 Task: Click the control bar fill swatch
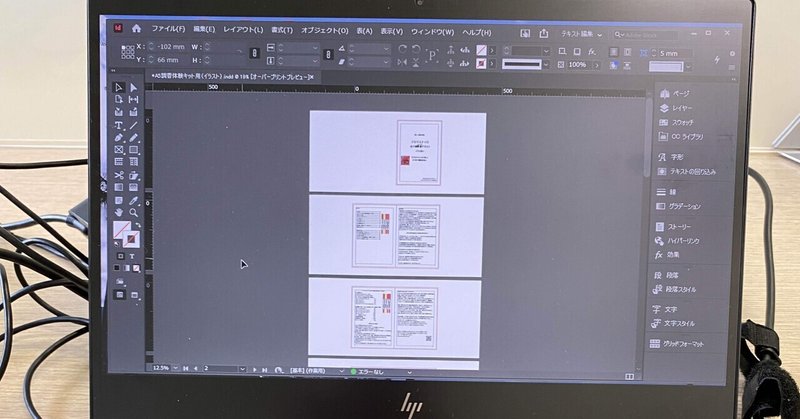481,50
